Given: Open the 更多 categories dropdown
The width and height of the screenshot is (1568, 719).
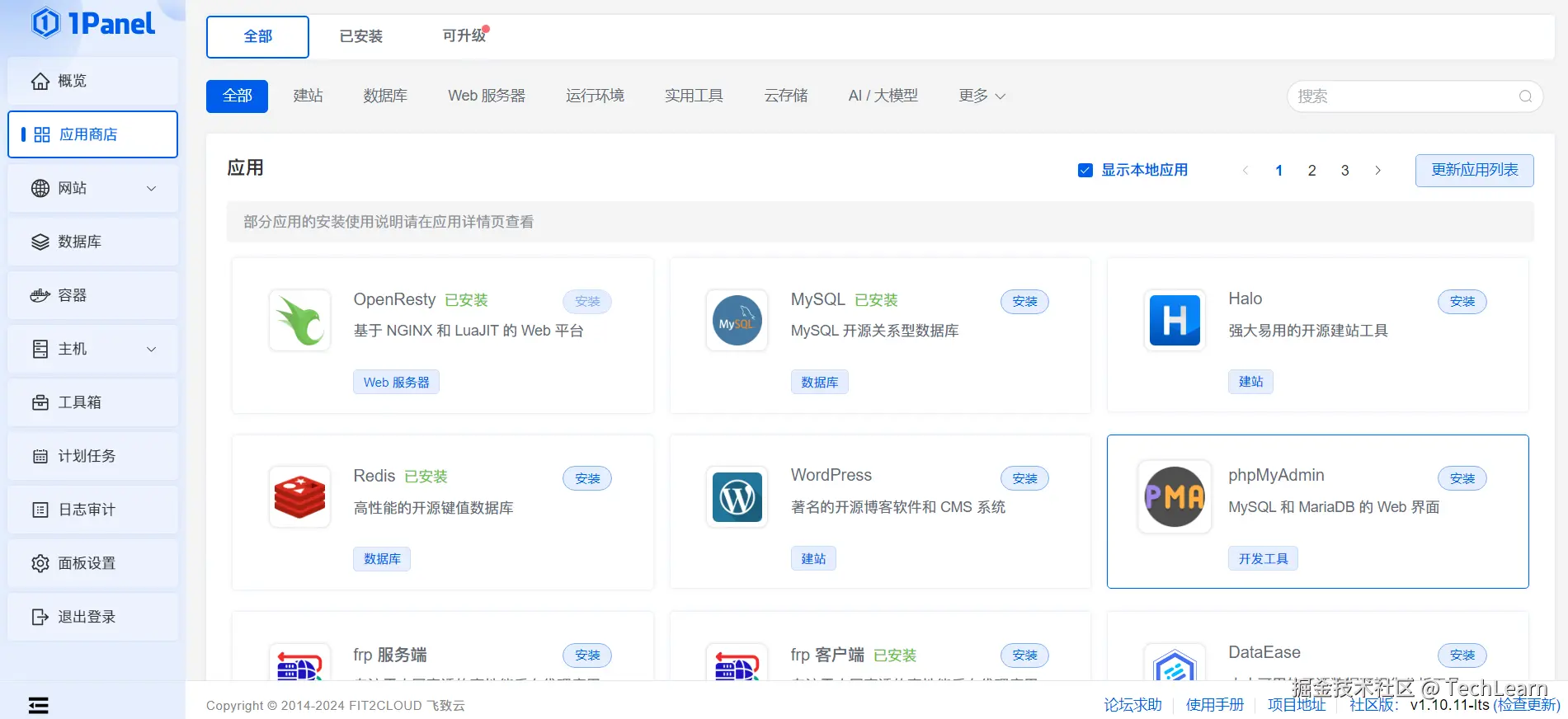Looking at the screenshot, I should pos(982,96).
